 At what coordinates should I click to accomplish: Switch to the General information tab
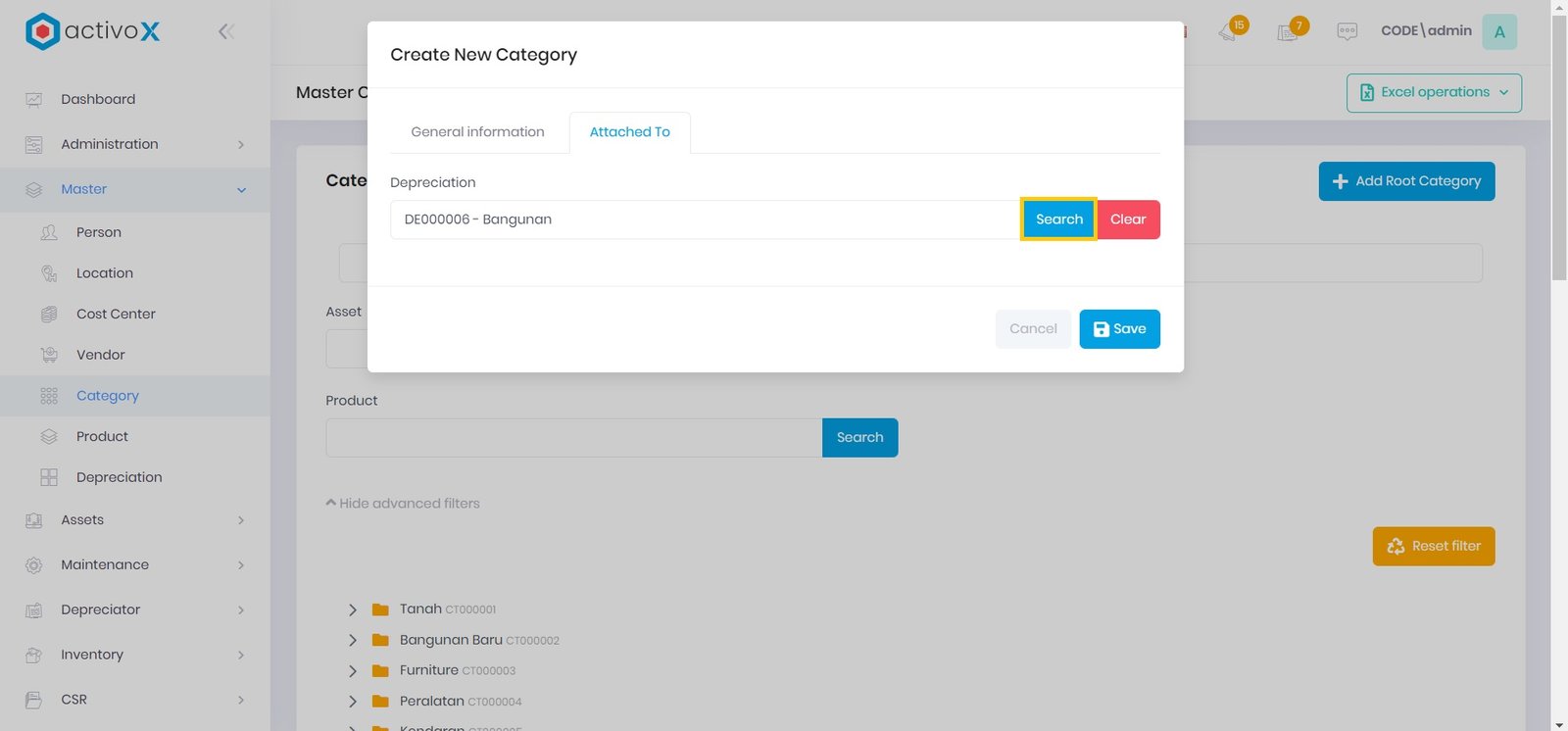(x=477, y=132)
